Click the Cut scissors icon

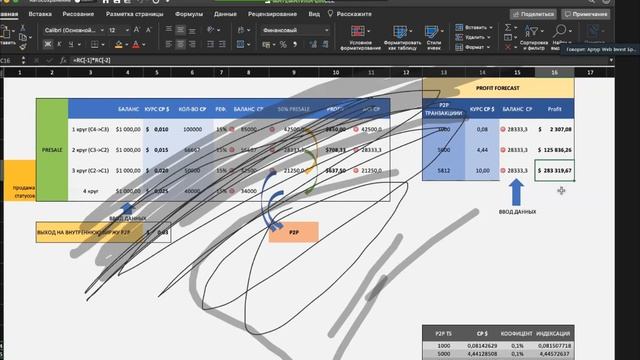coord(23,28)
